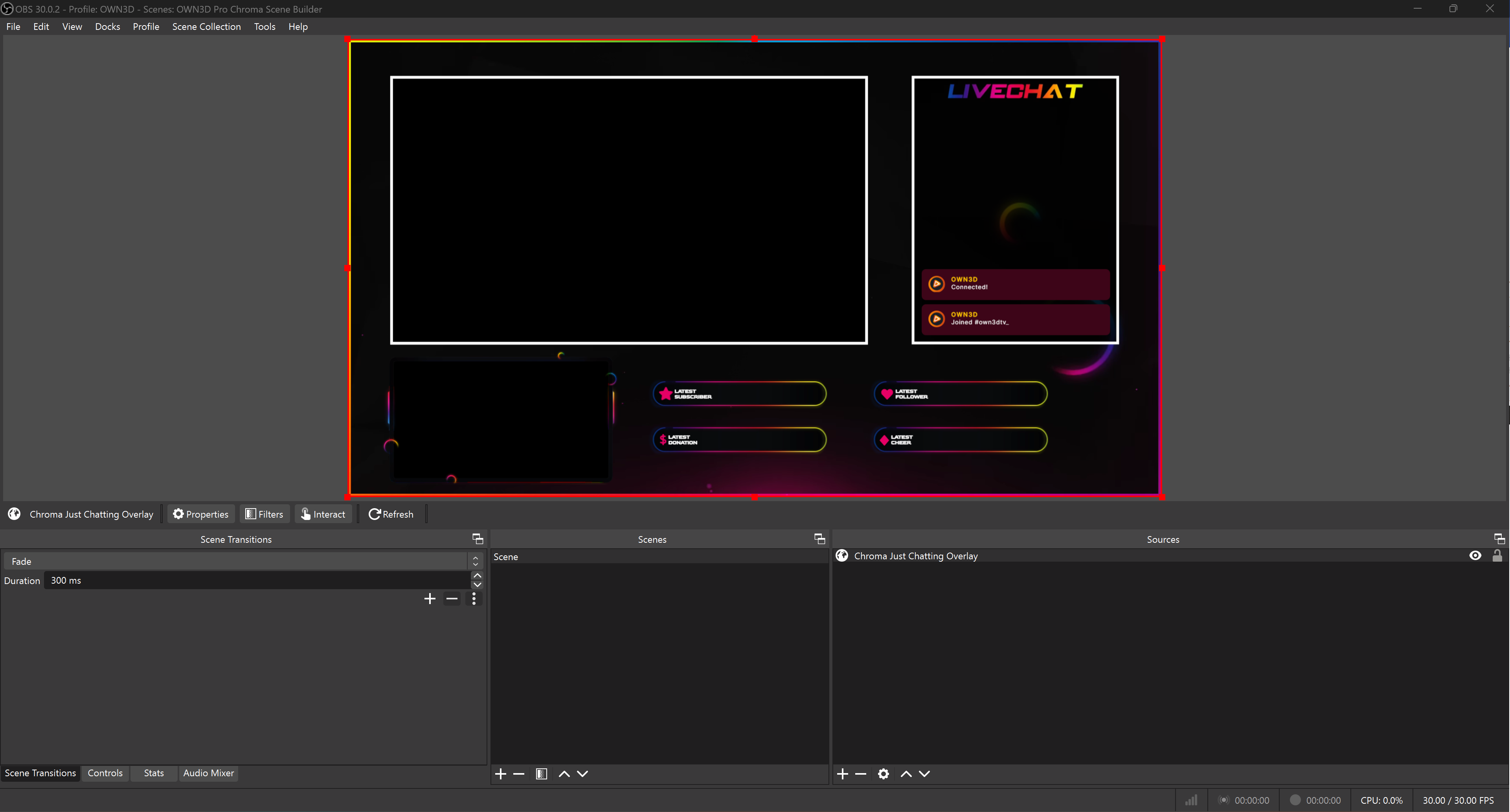This screenshot has width=1510, height=812.
Task: Click the Interact button
Action: pos(323,514)
